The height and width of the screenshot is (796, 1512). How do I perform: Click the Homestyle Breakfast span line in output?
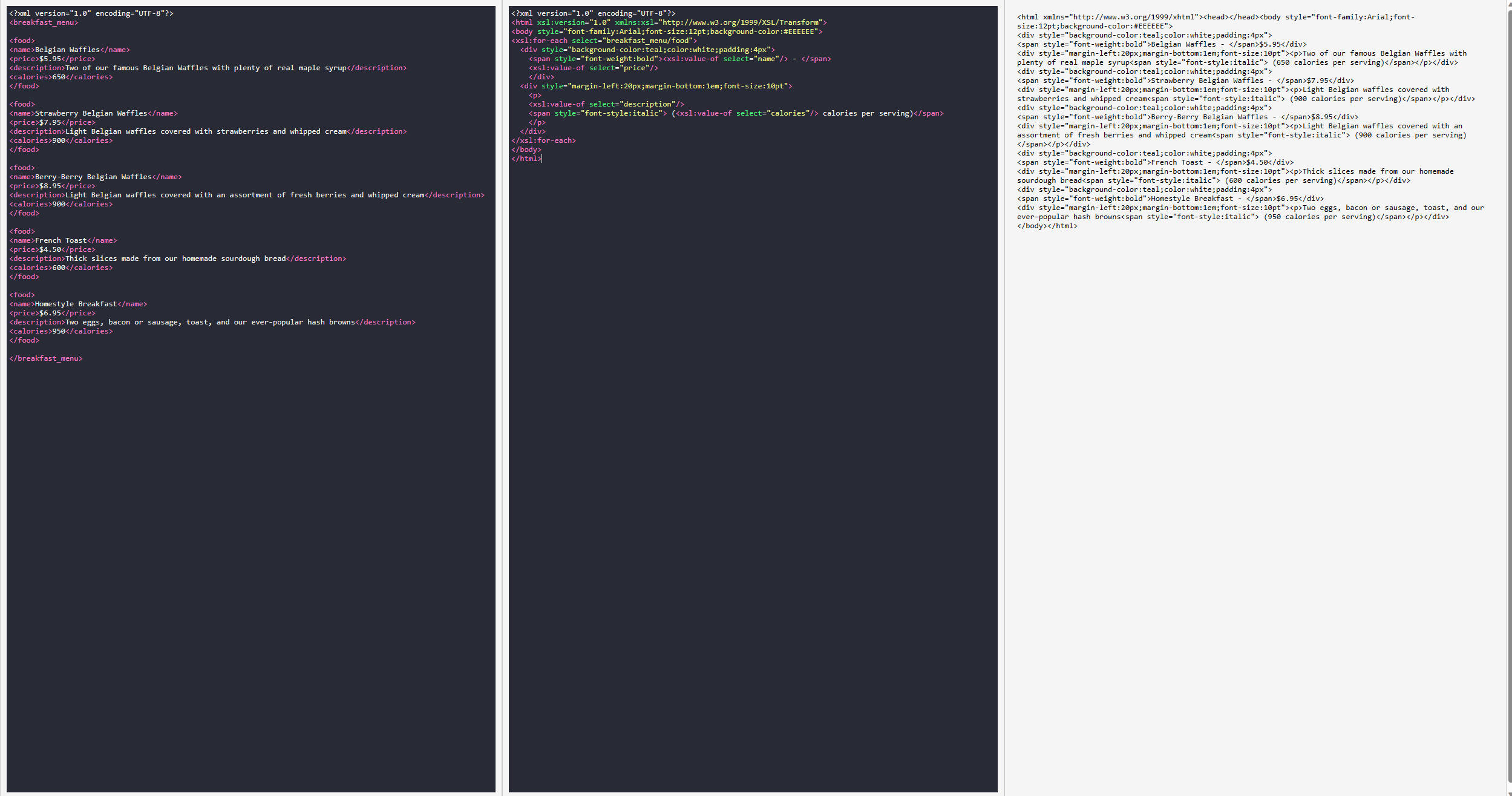1170,199
